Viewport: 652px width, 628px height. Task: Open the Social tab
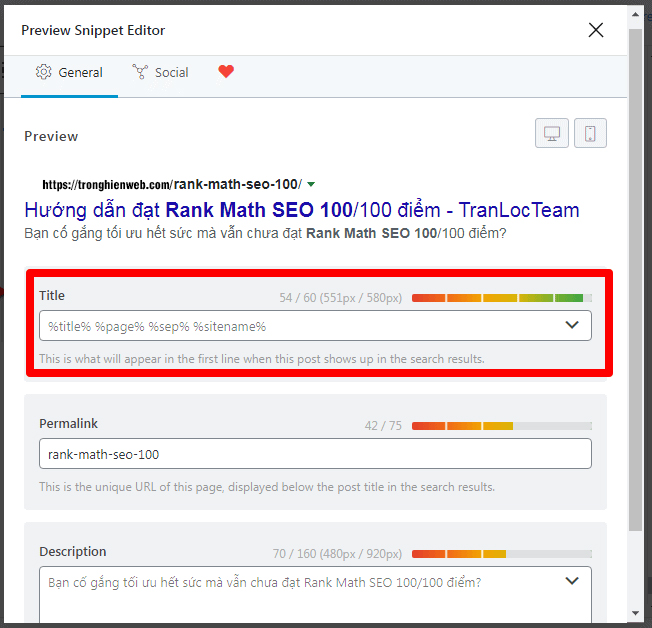pos(161,73)
